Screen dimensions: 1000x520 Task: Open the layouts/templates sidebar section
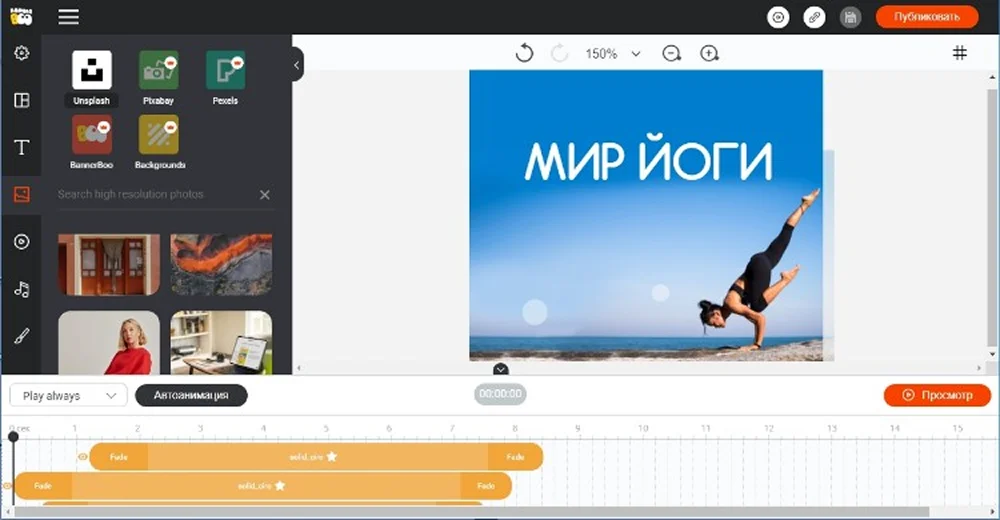22,100
